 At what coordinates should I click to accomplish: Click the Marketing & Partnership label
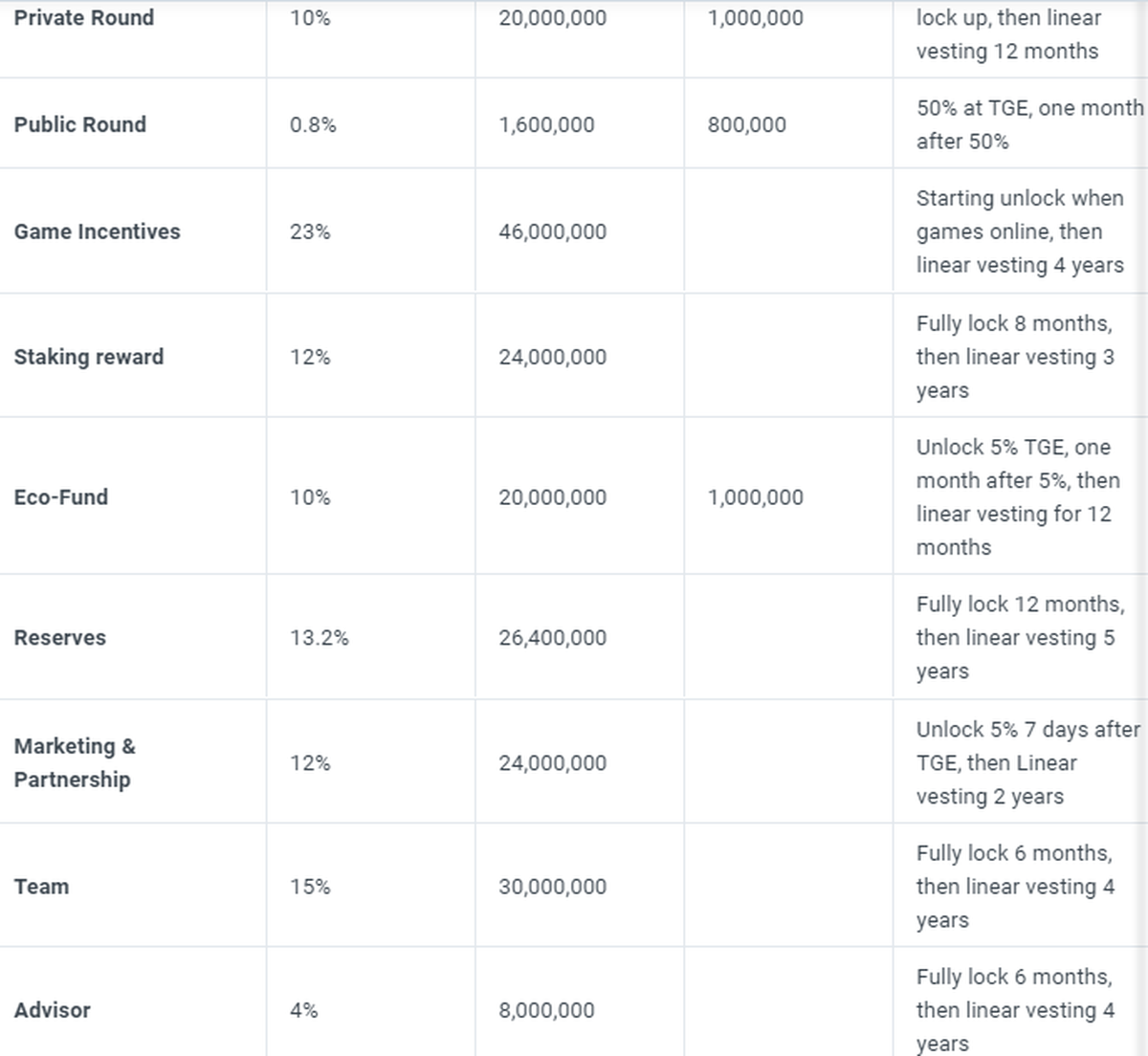pyautogui.click(x=75, y=762)
